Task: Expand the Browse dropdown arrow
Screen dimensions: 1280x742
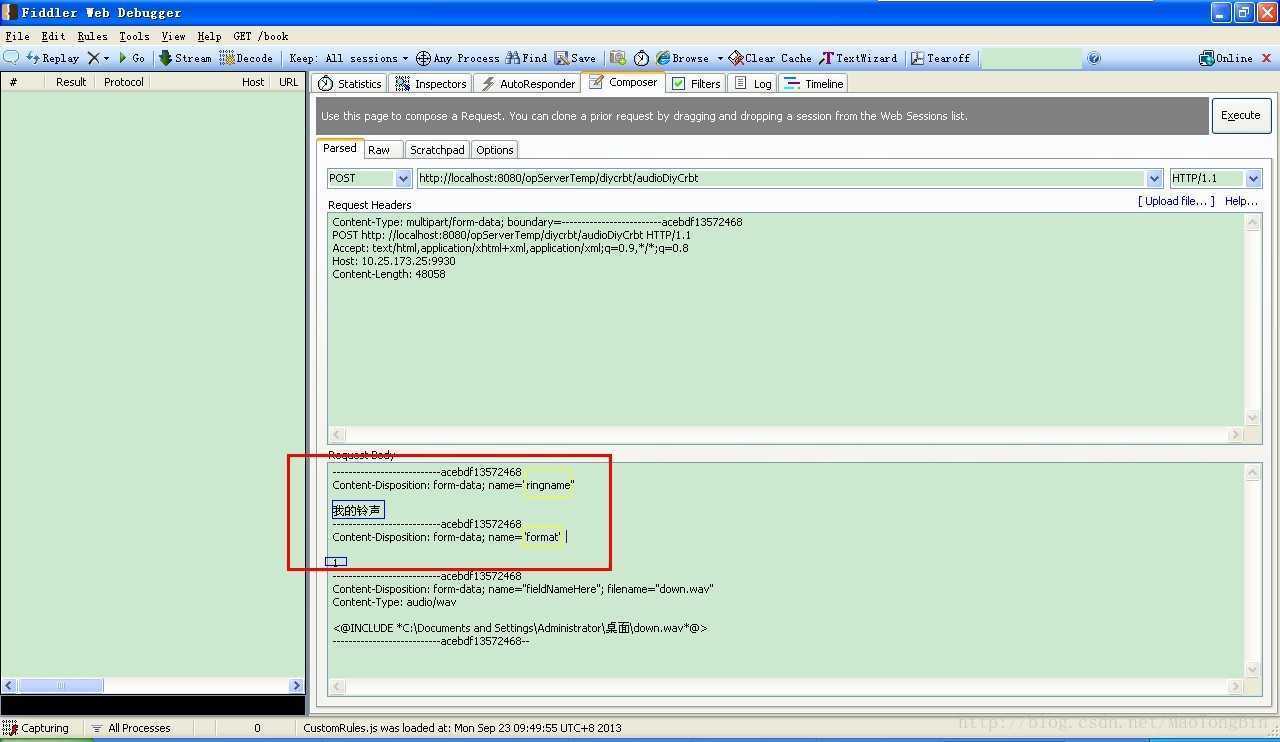Action: pos(720,58)
